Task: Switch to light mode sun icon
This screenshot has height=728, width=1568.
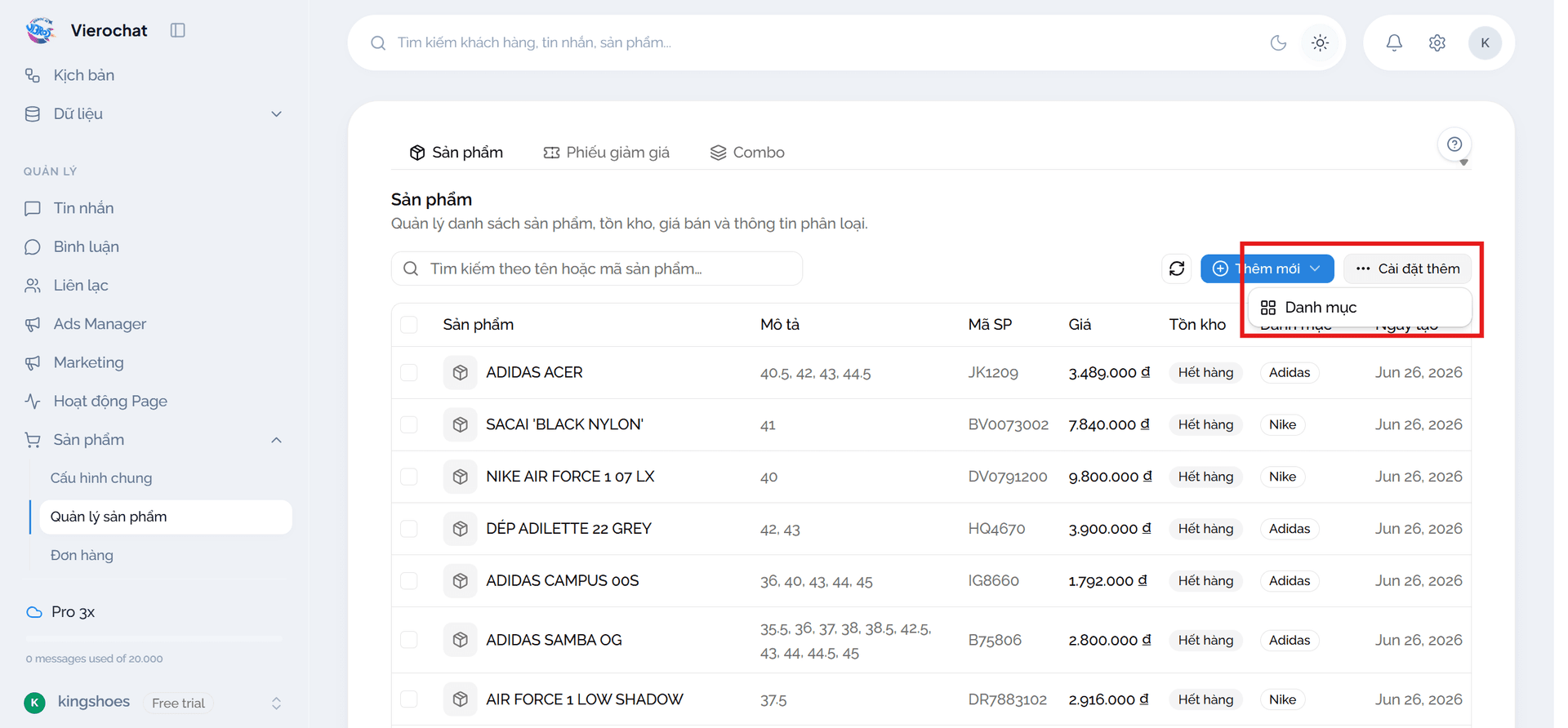Action: 1320,42
